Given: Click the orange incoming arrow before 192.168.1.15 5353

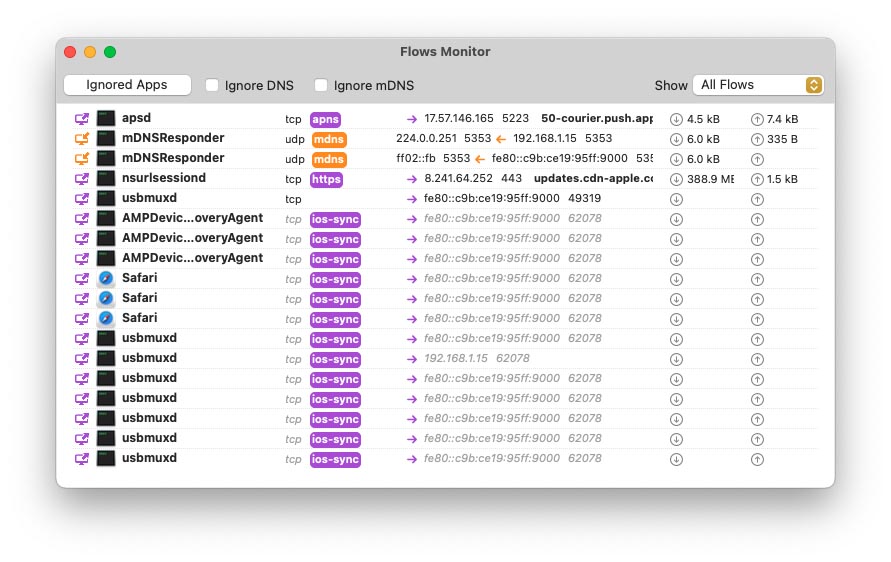Looking at the screenshot, I should tap(501, 139).
